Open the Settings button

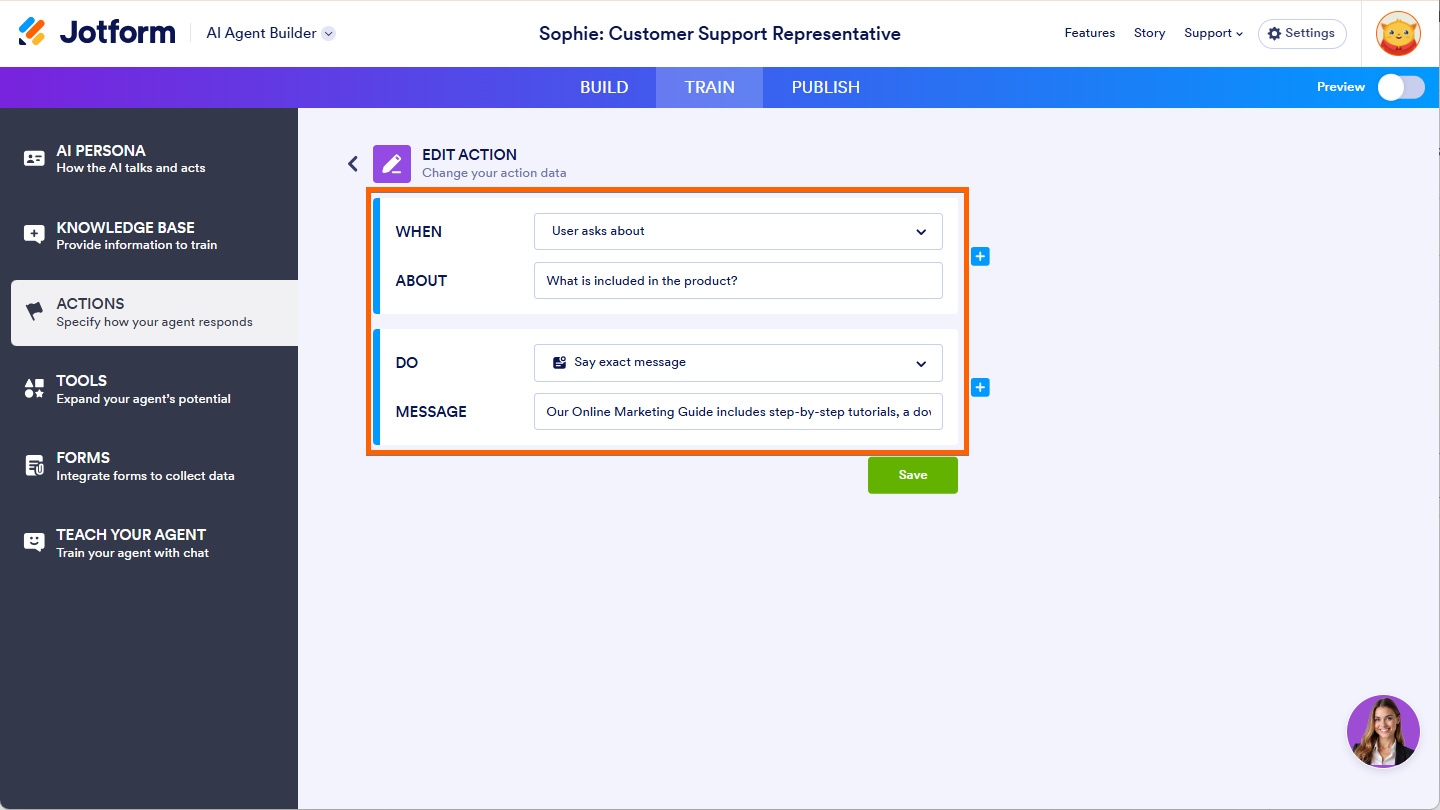[x=1301, y=33]
